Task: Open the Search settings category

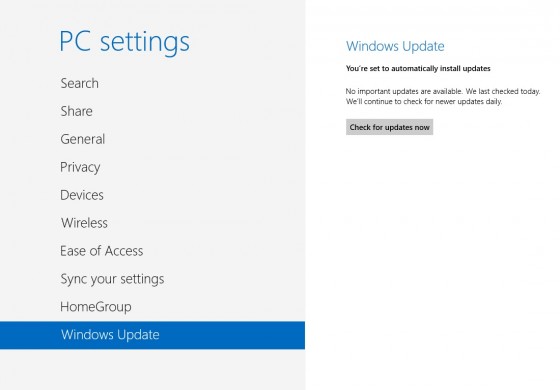Action: pyautogui.click(x=80, y=83)
